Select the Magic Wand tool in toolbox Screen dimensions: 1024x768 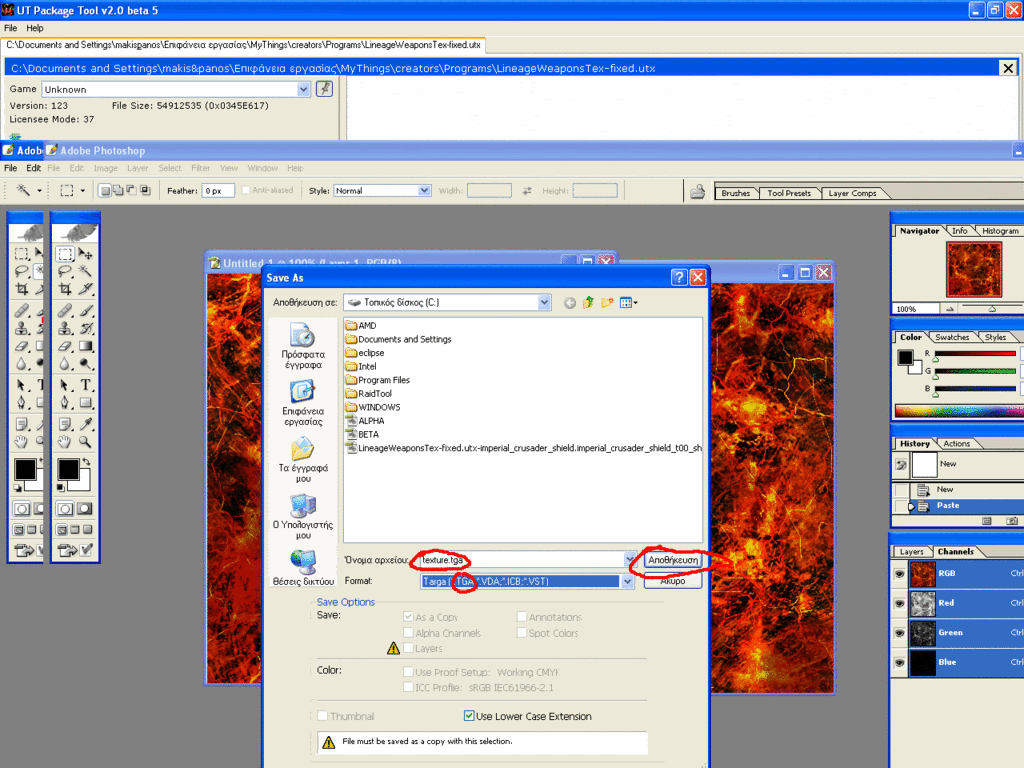coord(87,271)
